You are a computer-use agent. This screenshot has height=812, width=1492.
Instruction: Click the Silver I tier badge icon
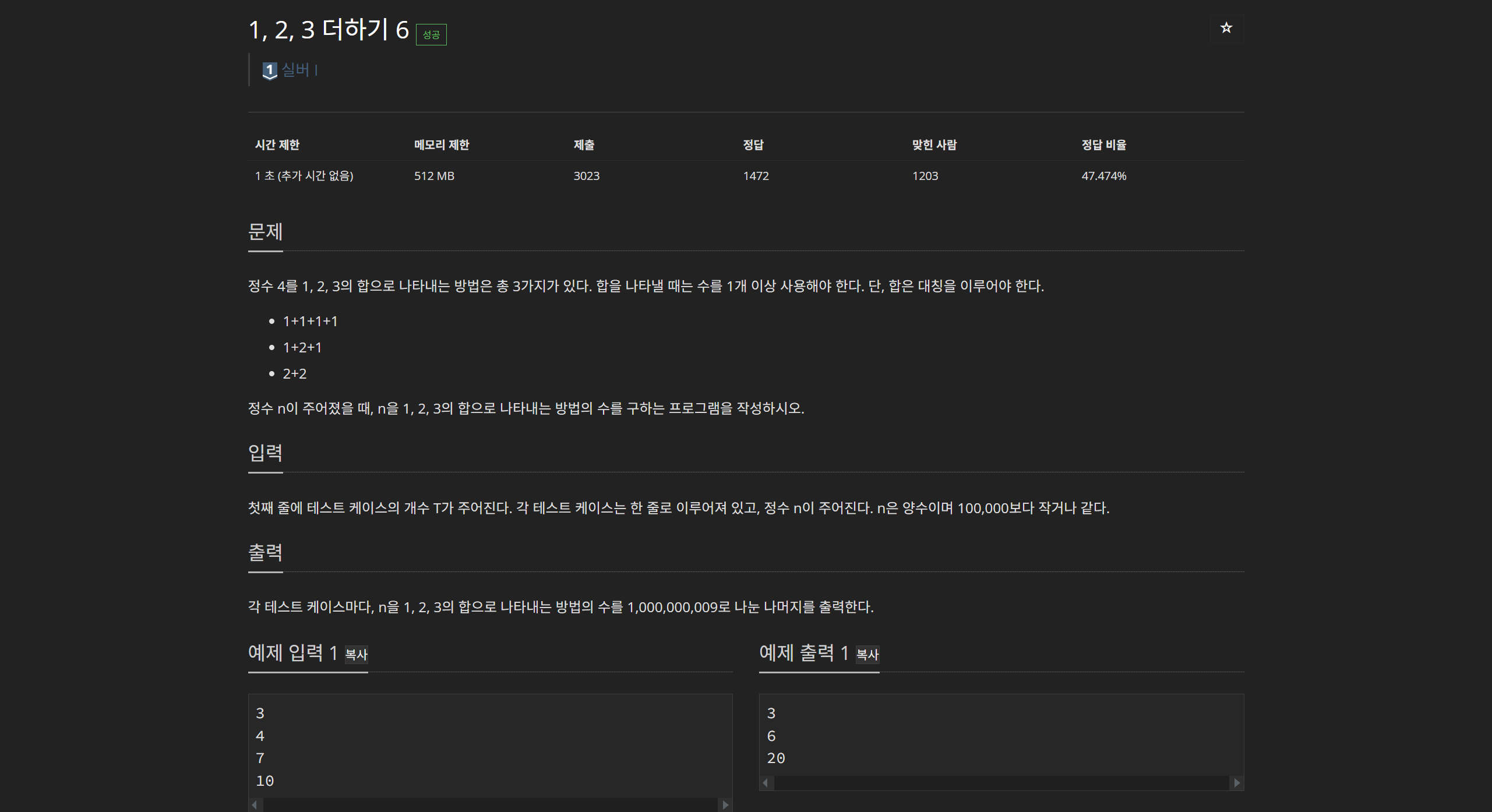(x=269, y=70)
